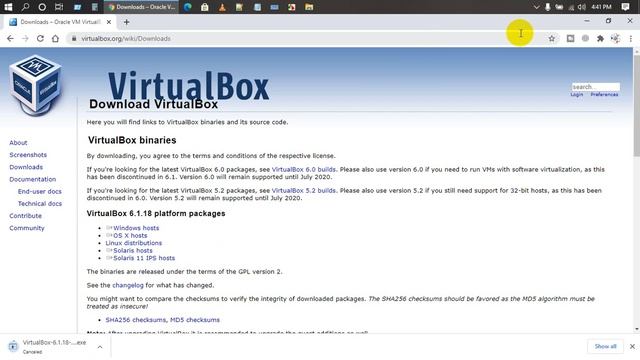Open Technical docs in sidebar
Image resolution: width=640 pixels, height=360 pixels.
40,203
